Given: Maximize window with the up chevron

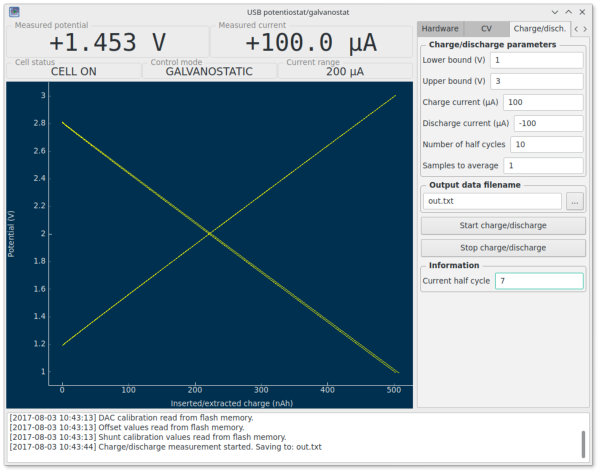Looking at the screenshot, I should pos(569,12).
